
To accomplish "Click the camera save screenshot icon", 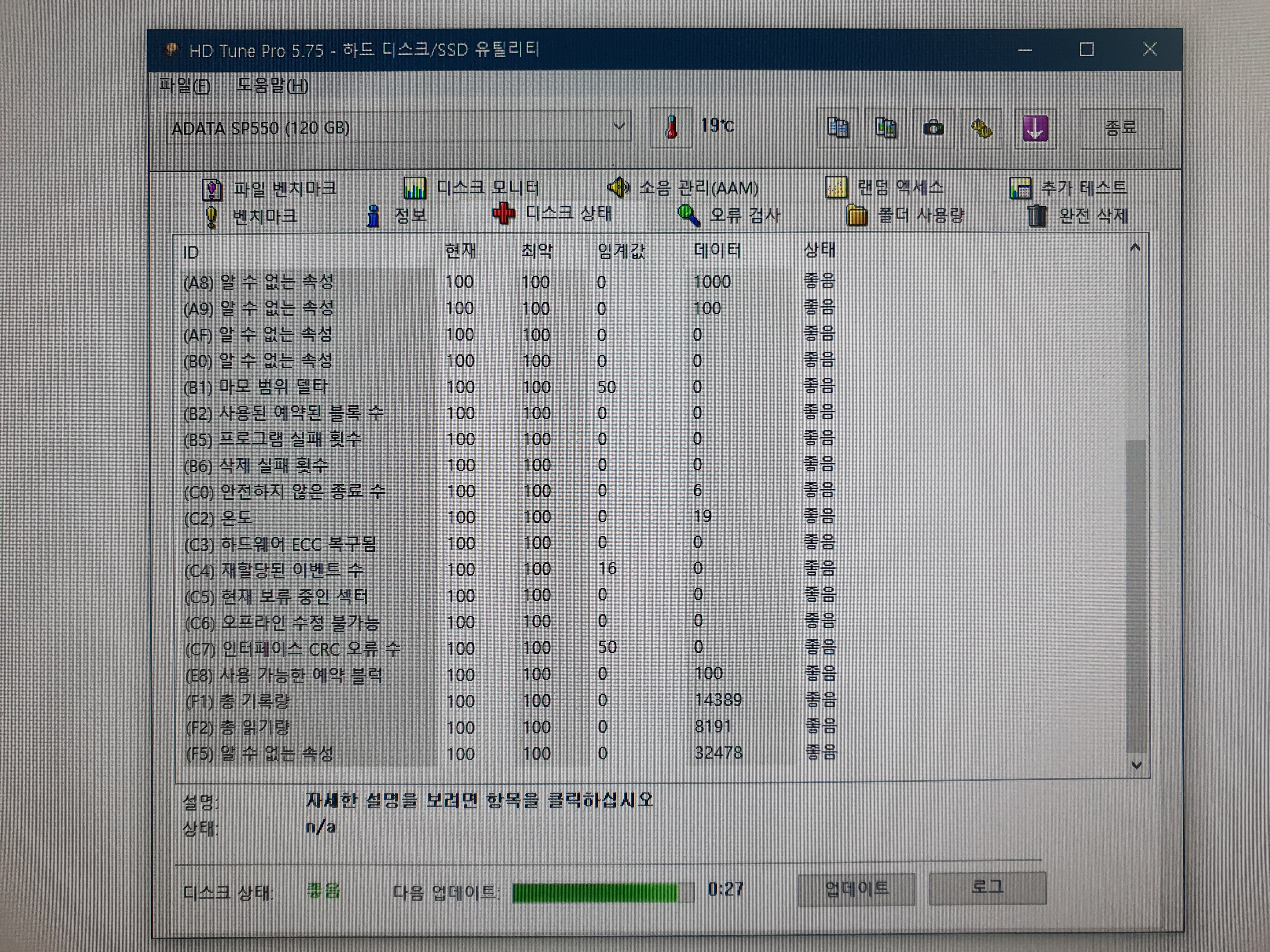I will tap(934, 128).
